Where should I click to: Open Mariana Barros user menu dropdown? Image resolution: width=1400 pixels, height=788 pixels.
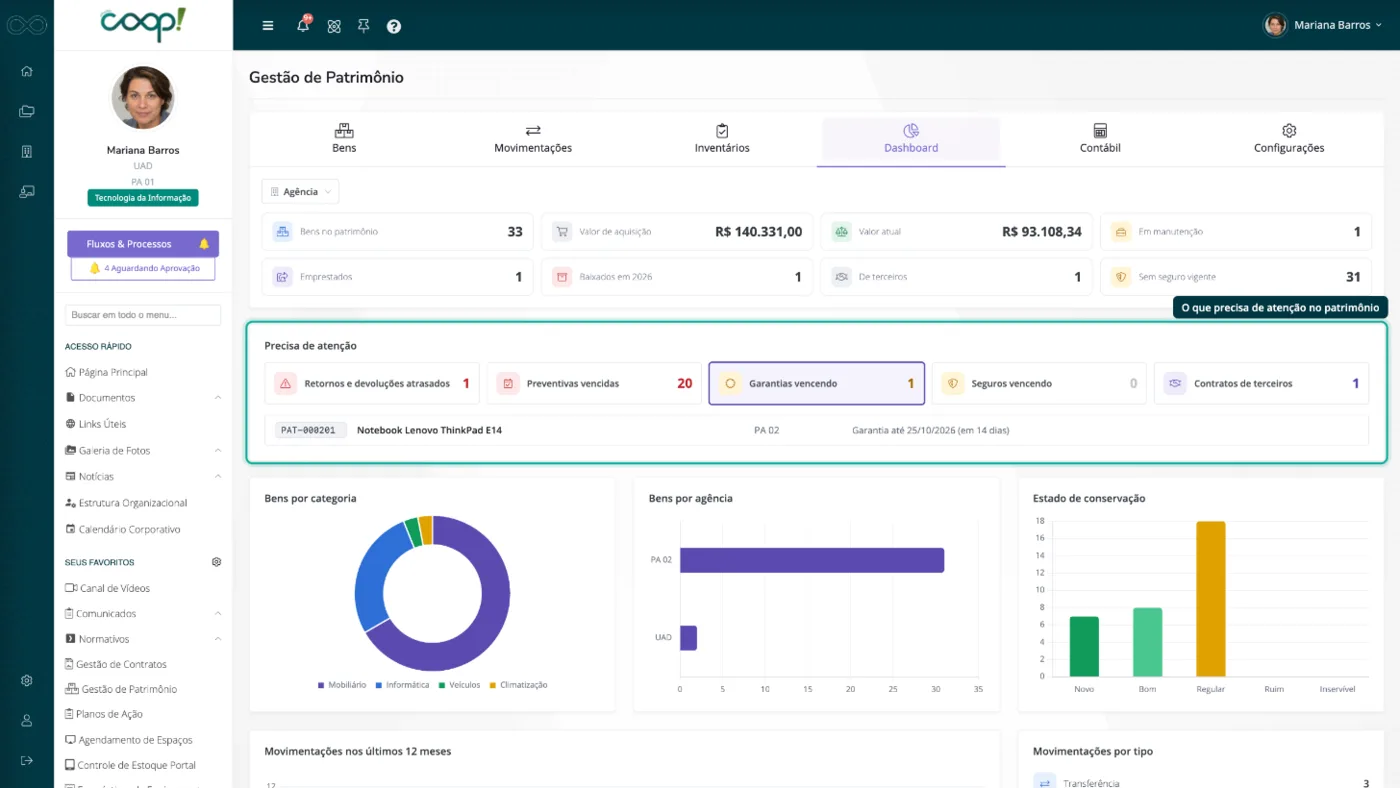coord(1322,25)
